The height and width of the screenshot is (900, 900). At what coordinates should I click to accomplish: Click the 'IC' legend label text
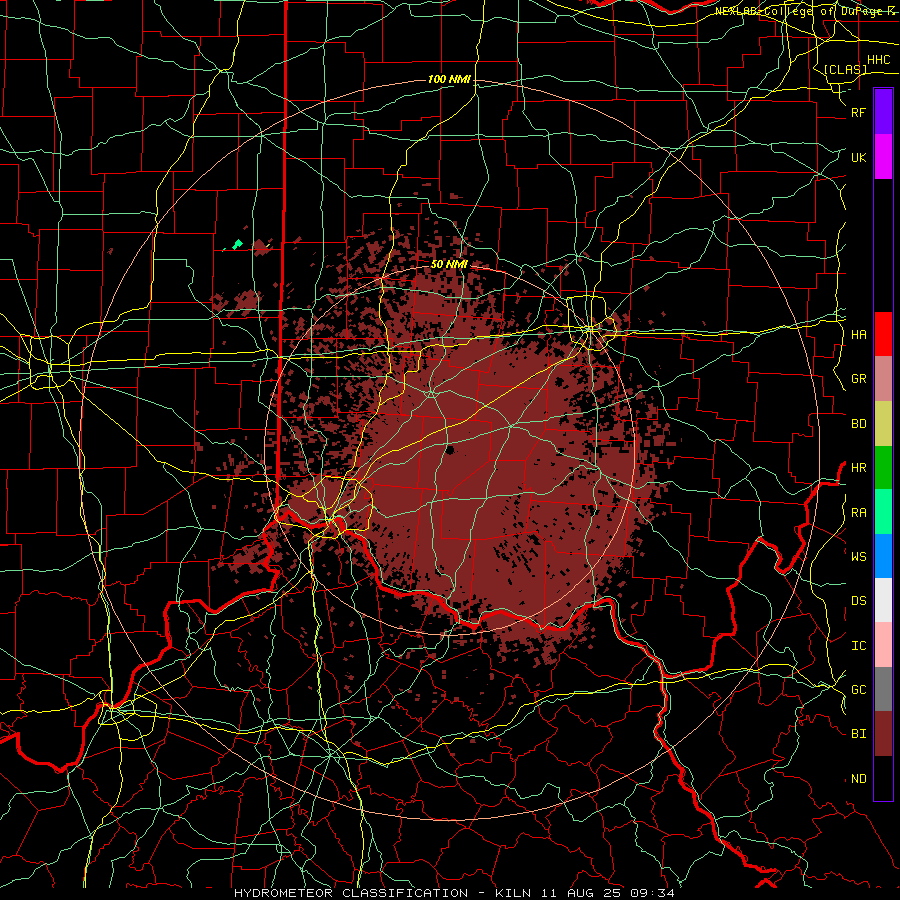point(858,646)
